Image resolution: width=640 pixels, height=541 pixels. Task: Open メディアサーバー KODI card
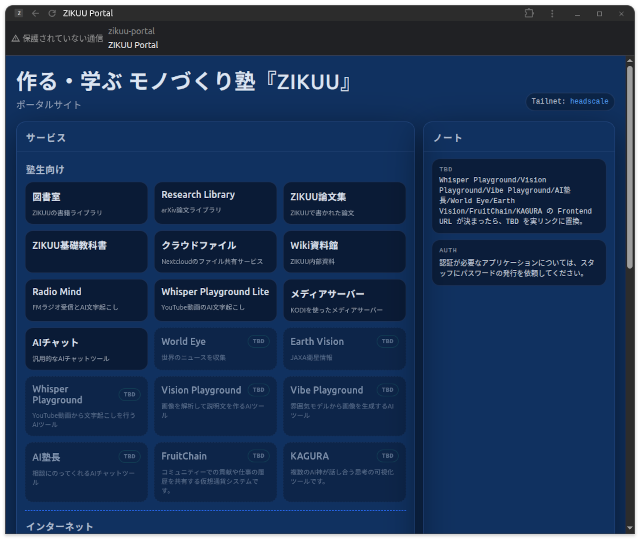point(345,299)
